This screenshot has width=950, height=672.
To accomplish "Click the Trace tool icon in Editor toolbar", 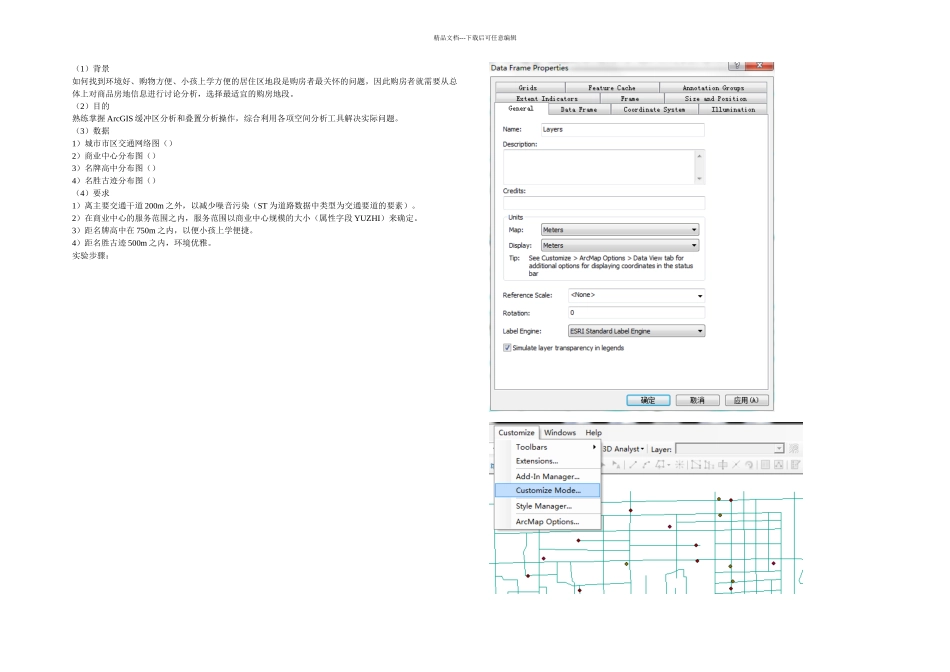I will 660,465.
